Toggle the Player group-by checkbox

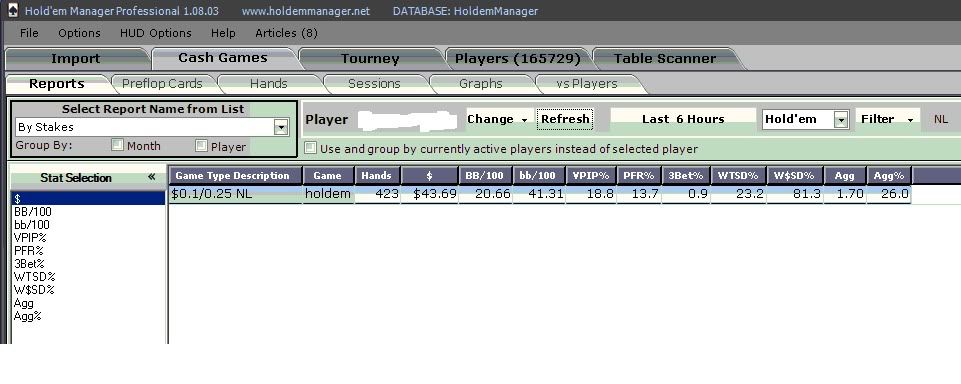(x=201, y=145)
